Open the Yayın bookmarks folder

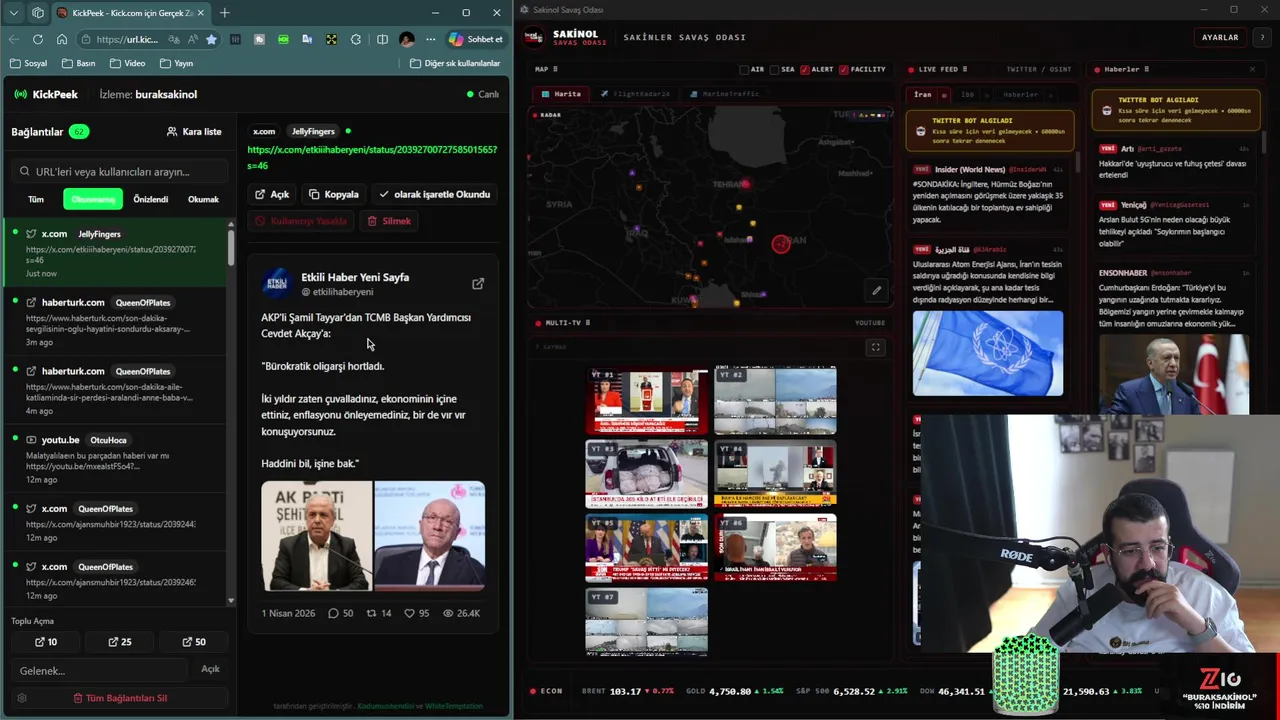[x=175, y=63]
